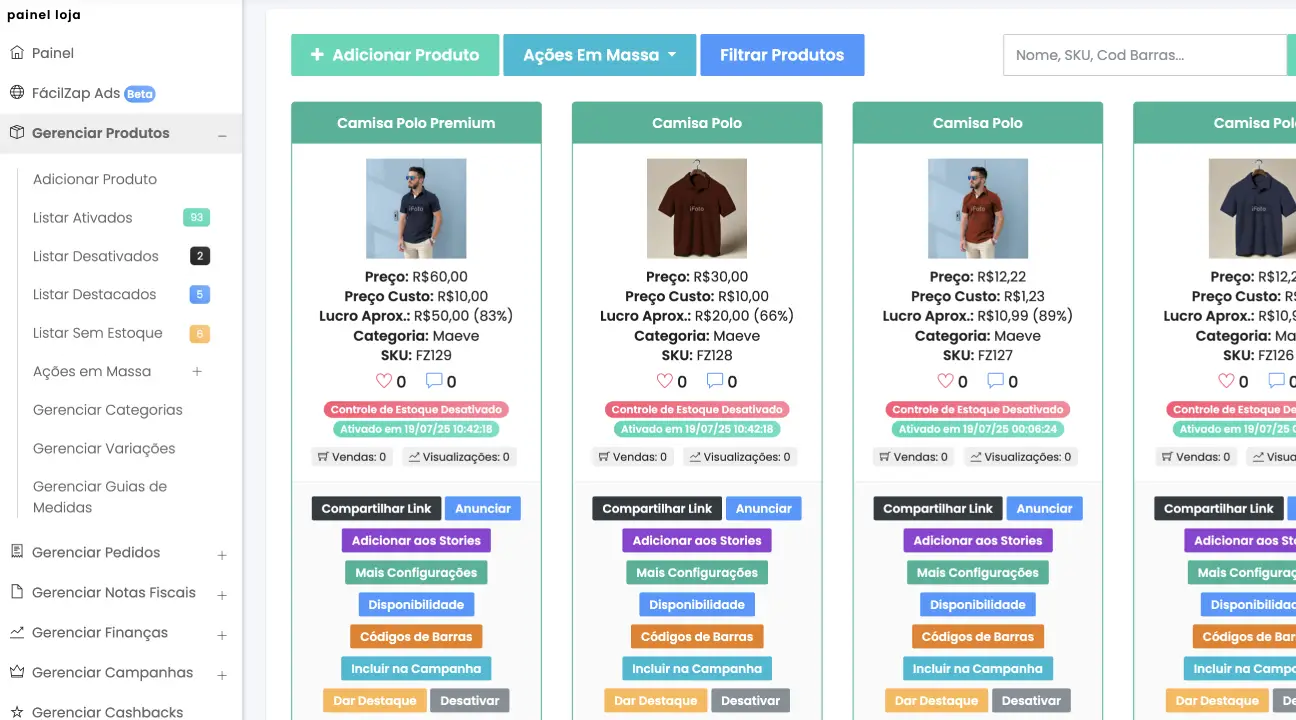Click comment icon on FZ127 product card
The height and width of the screenshot is (720, 1296).
click(996, 381)
